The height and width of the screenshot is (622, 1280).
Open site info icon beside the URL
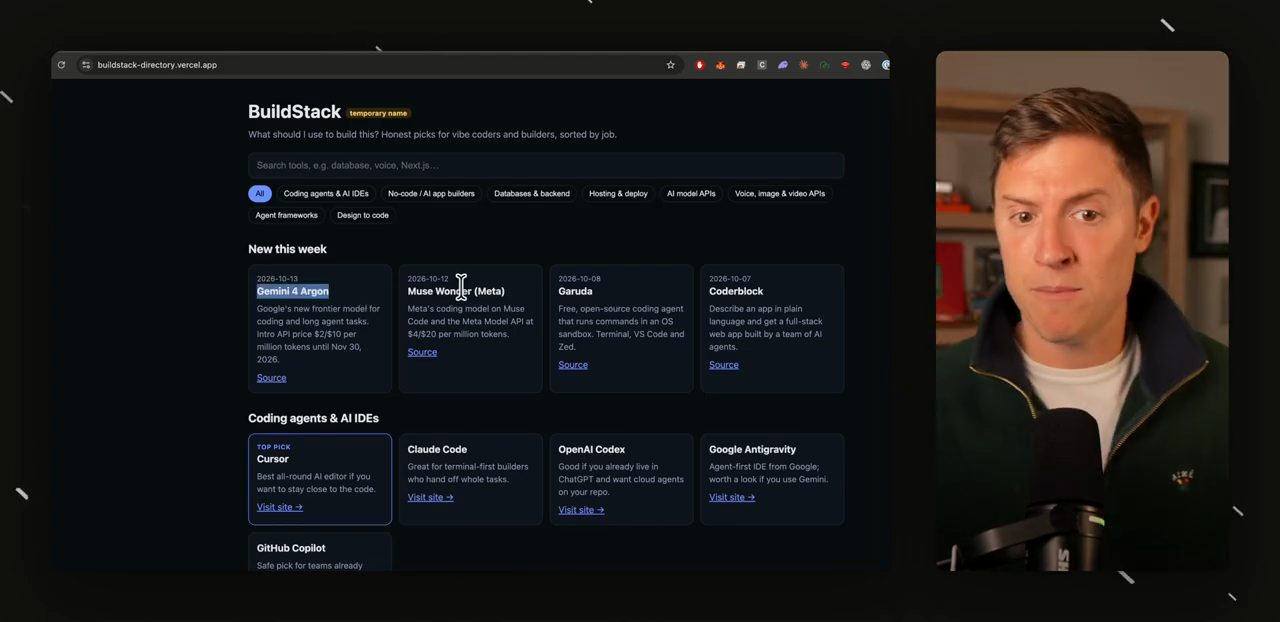pyautogui.click(x=86, y=65)
